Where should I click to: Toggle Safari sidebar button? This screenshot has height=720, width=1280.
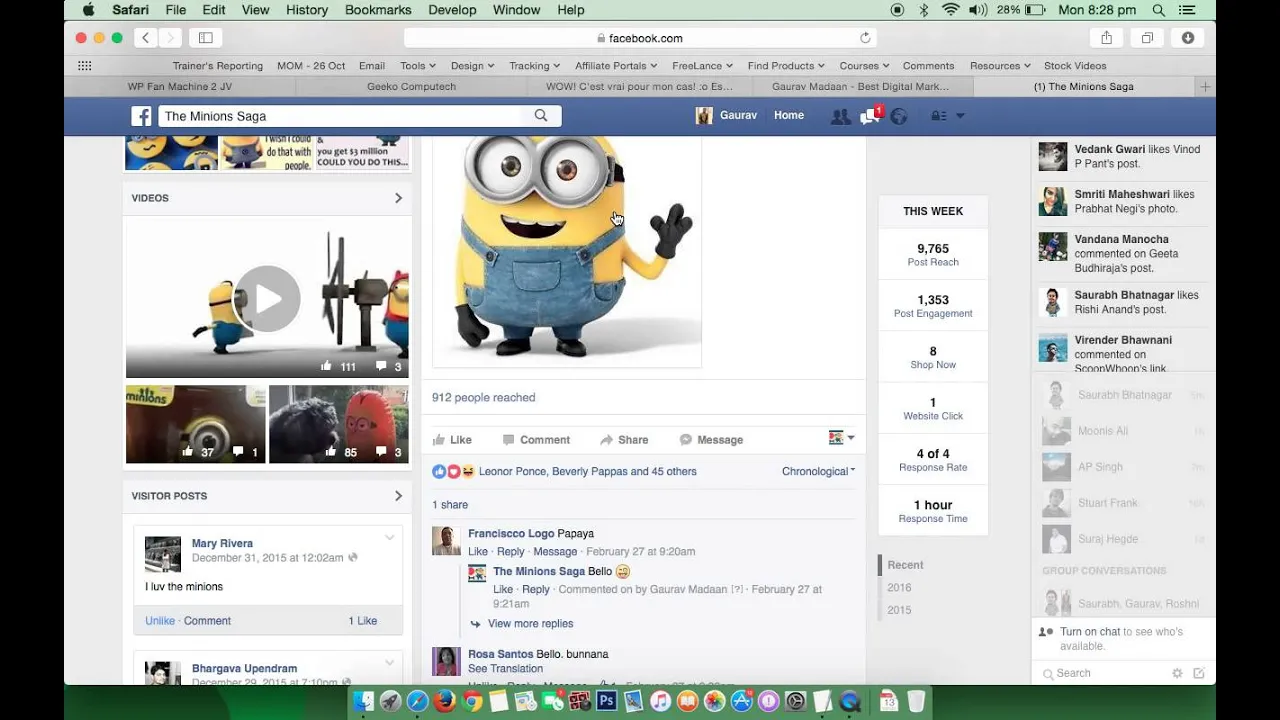click(206, 38)
